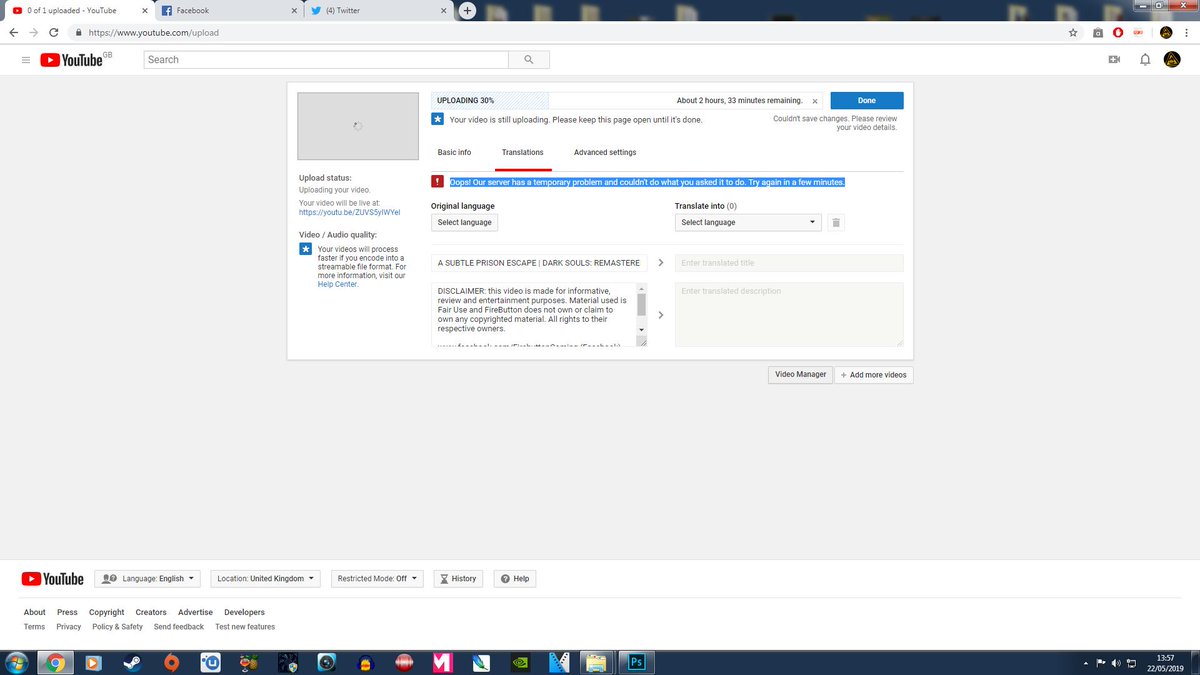Open the Test new features link

coord(245,627)
